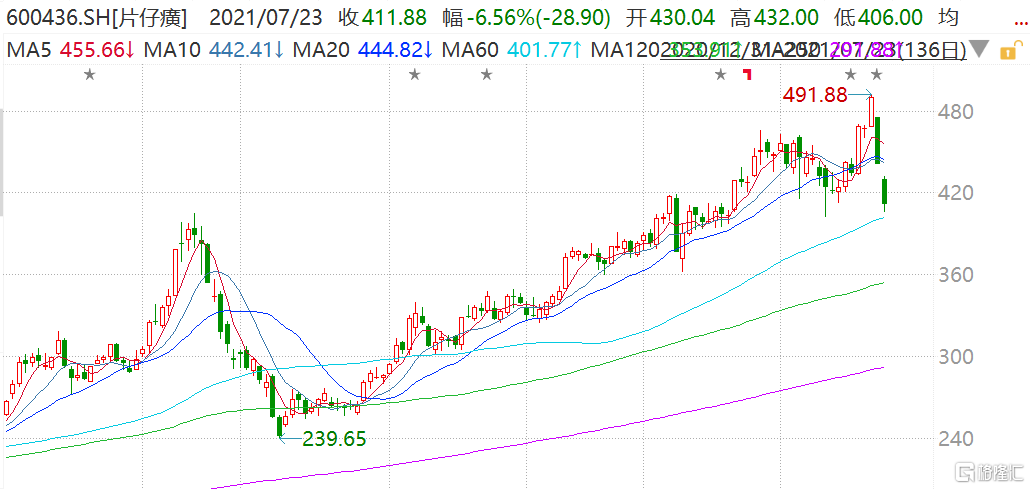Click the red flag marker on the event row
The image size is (1030, 489).
[746, 74]
